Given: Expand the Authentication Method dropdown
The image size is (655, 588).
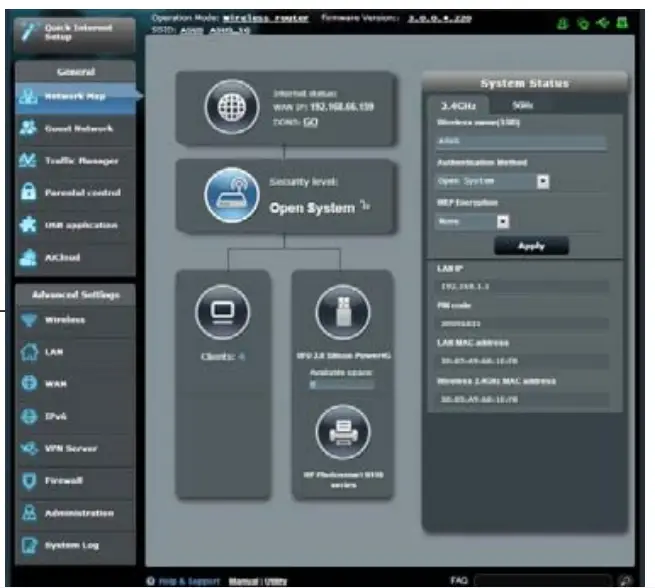Looking at the screenshot, I should click(x=543, y=182).
